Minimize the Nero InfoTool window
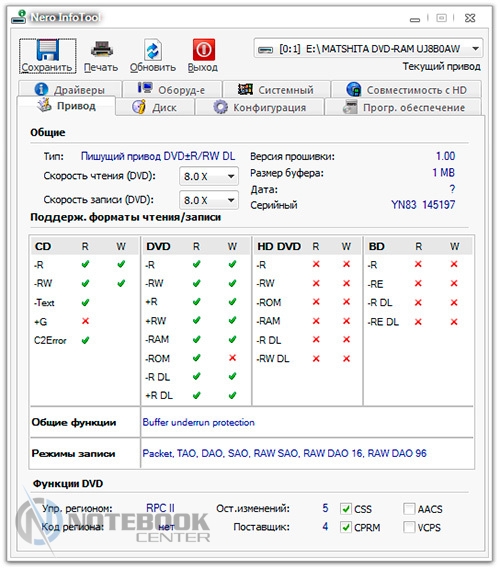500x569 pixels. (415, 19)
